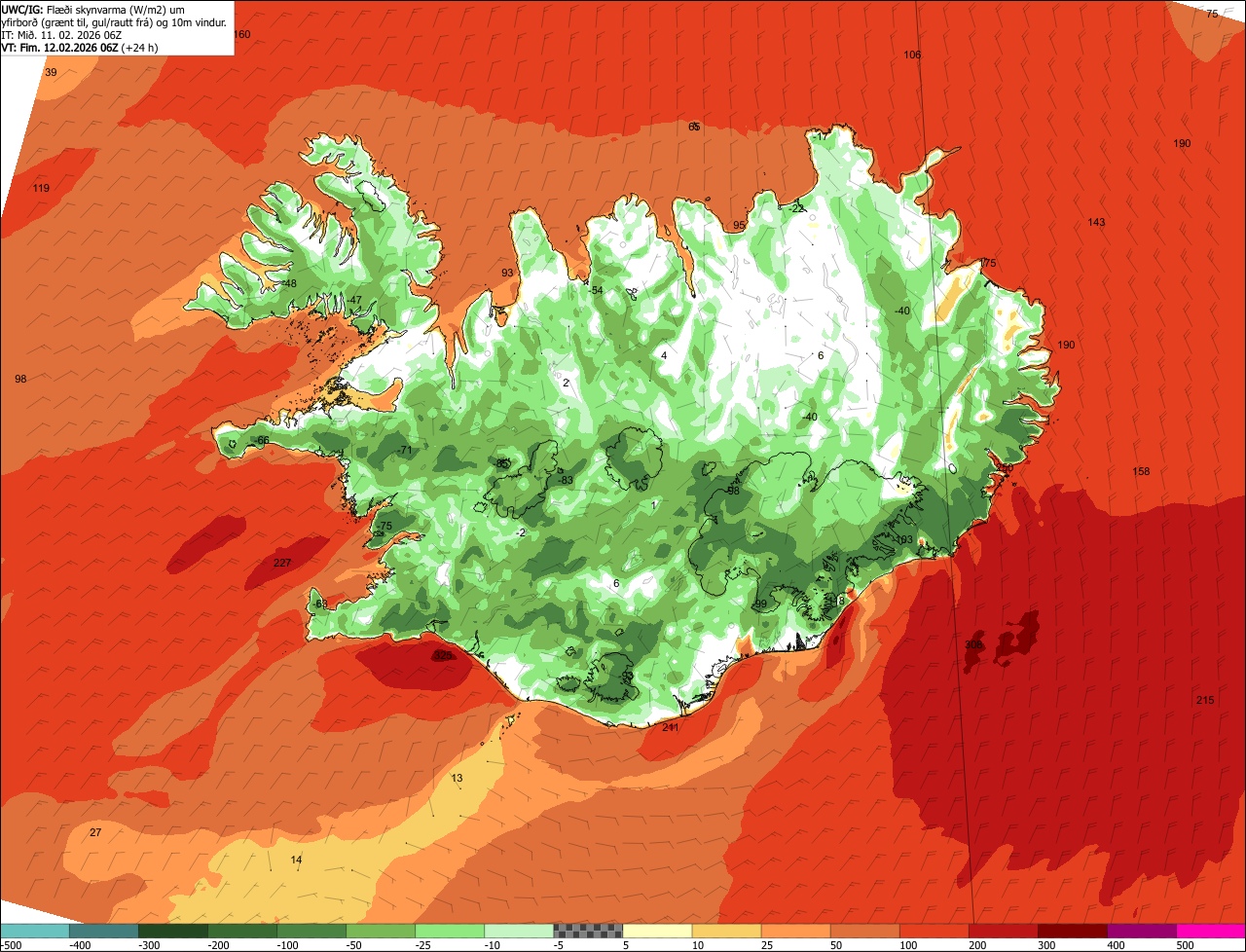
Task: Click the map value 99
Action: point(761,604)
